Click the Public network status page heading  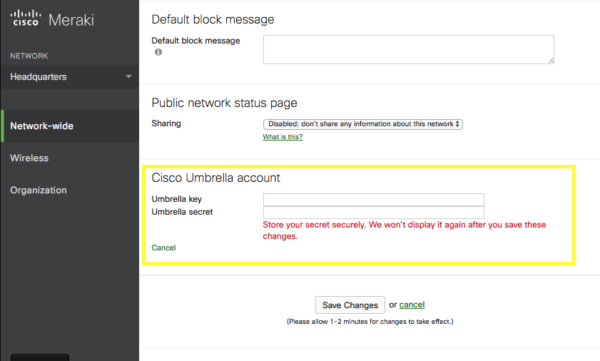click(x=224, y=103)
